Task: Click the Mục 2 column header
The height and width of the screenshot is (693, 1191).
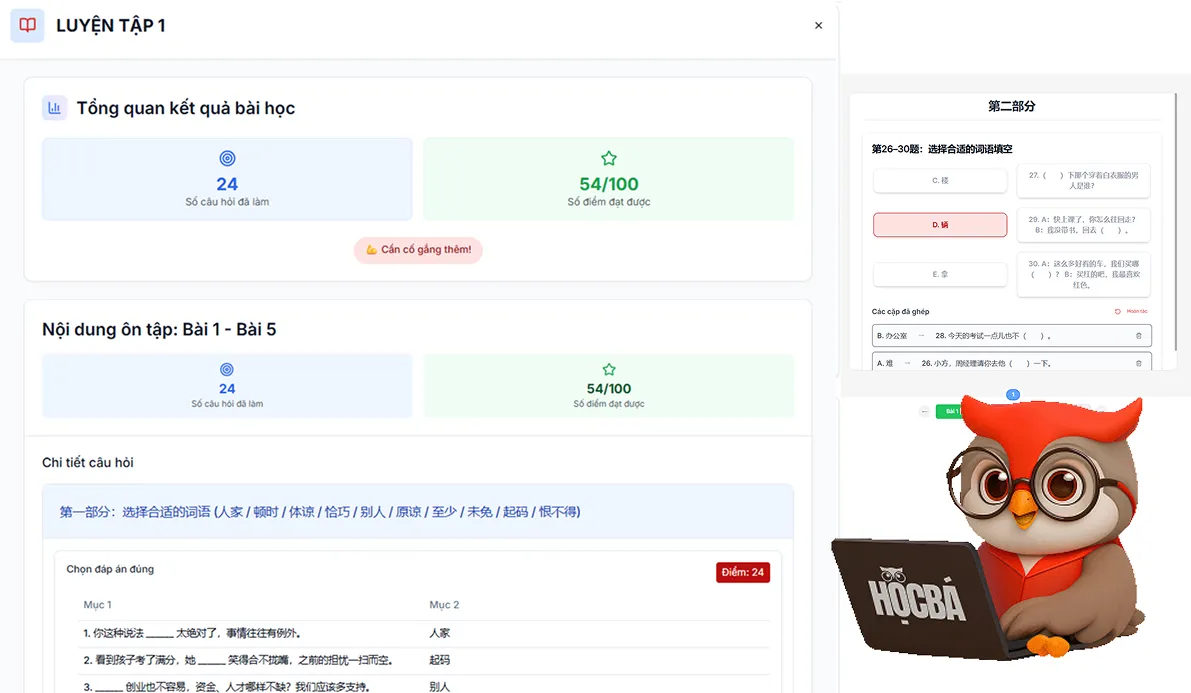Action: click(444, 605)
